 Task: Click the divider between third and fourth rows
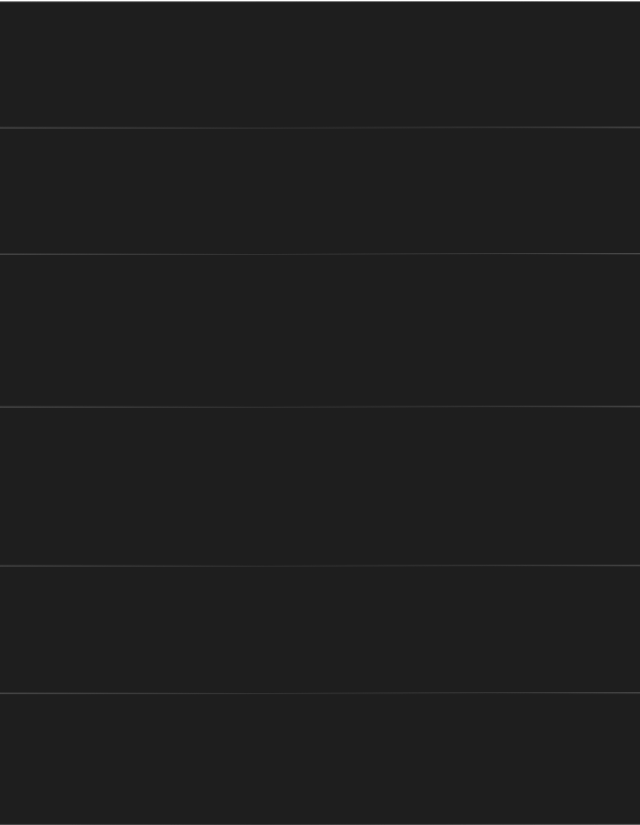pyautogui.click(x=320, y=406)
